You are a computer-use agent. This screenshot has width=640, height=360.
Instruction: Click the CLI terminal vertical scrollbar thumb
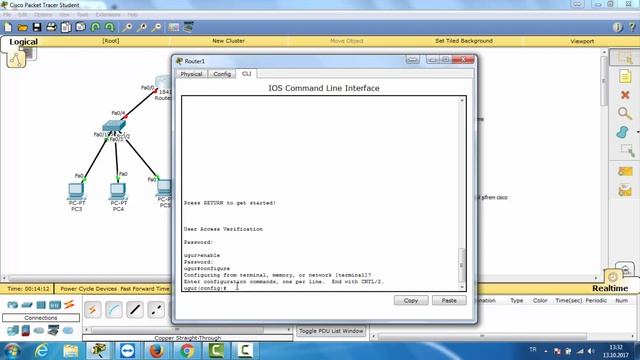[462, 265]
